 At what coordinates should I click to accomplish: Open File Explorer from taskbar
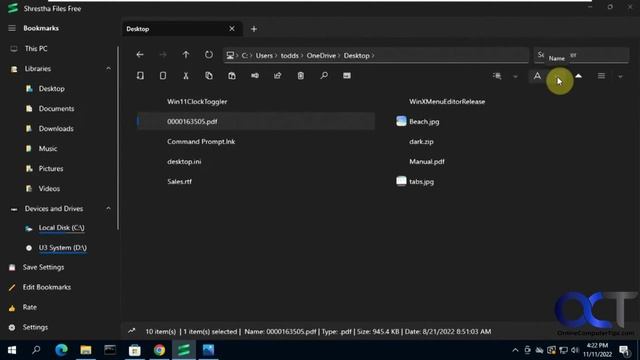tap(86, 350)
